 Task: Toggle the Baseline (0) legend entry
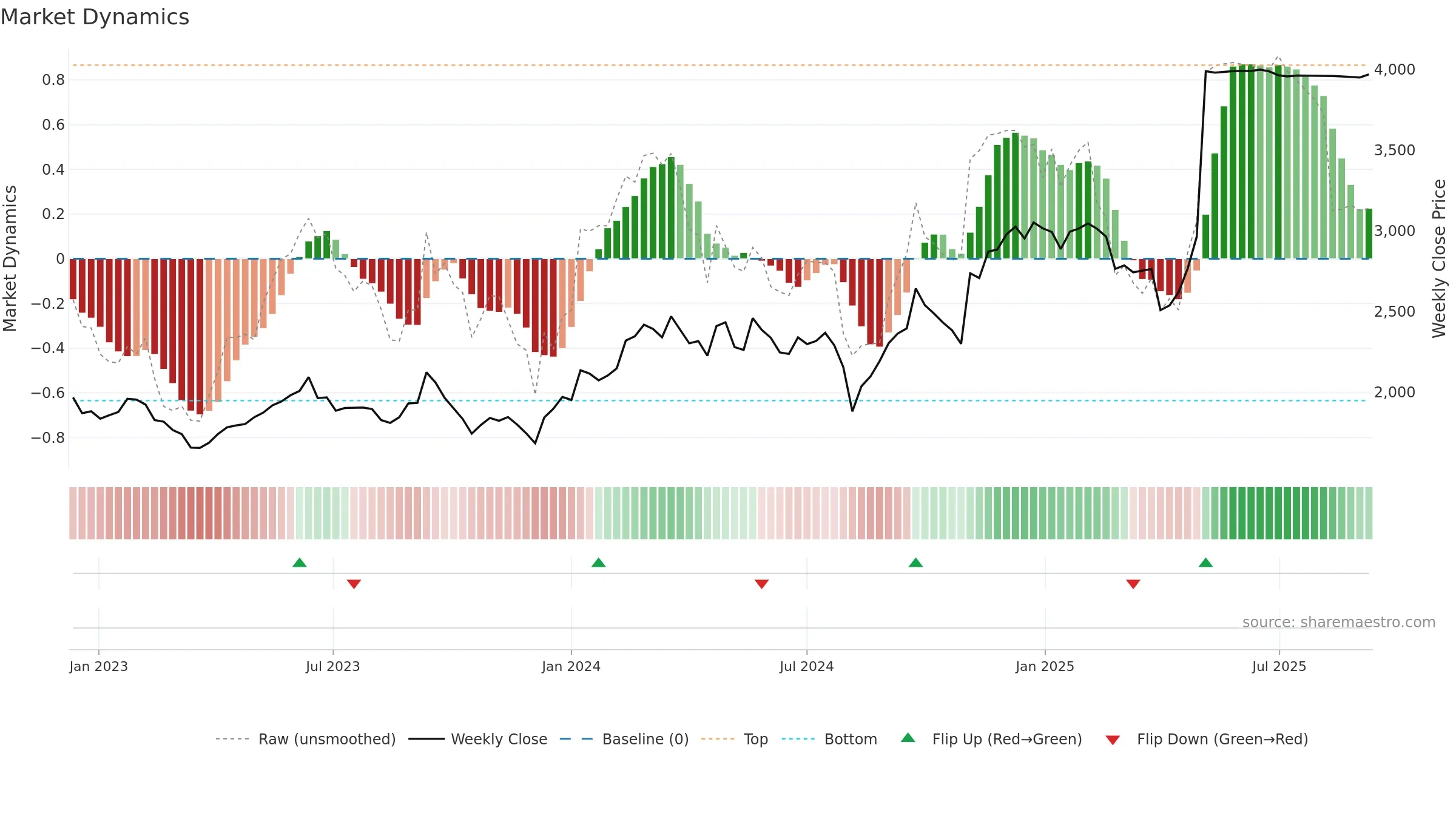tap(624, 739)
